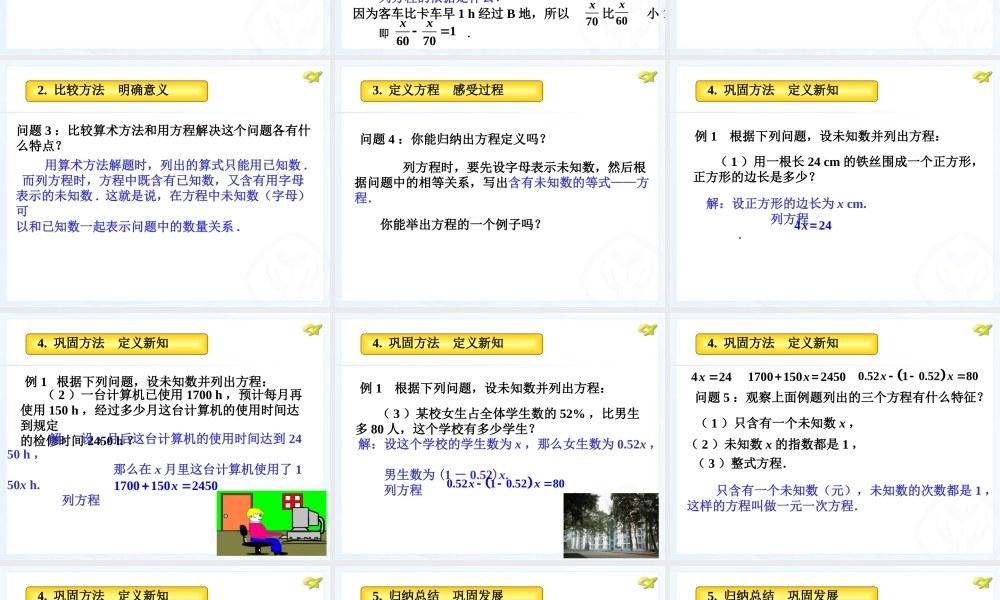The width and height of the screenshot is (1000, 600).
Task: Click the bird icon on the computer cartoon slide
Action: 312,330
